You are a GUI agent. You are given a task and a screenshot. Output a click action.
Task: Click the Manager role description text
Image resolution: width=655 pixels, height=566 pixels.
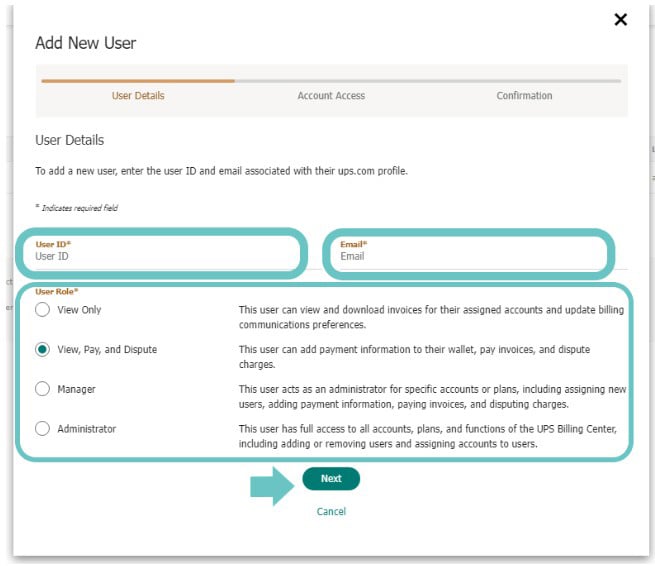pos(432,395)
